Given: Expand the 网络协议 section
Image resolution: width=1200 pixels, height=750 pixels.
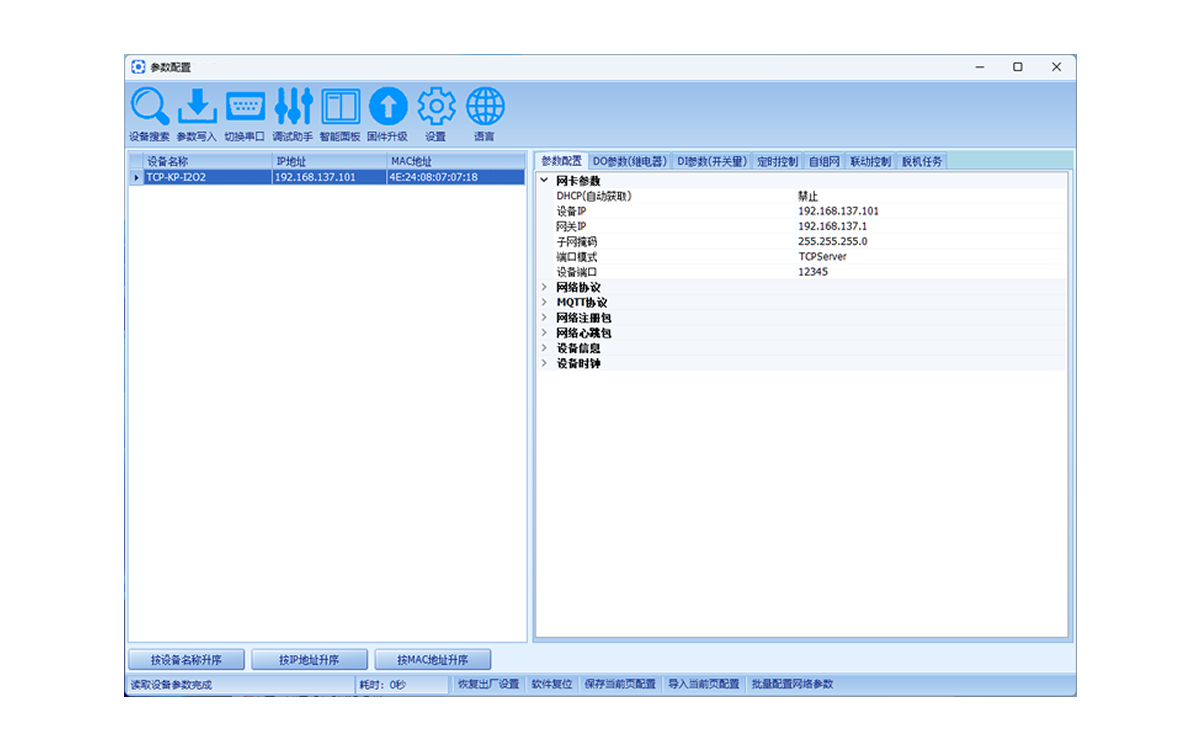Looking at the screenshot, I should pos(544,287).
